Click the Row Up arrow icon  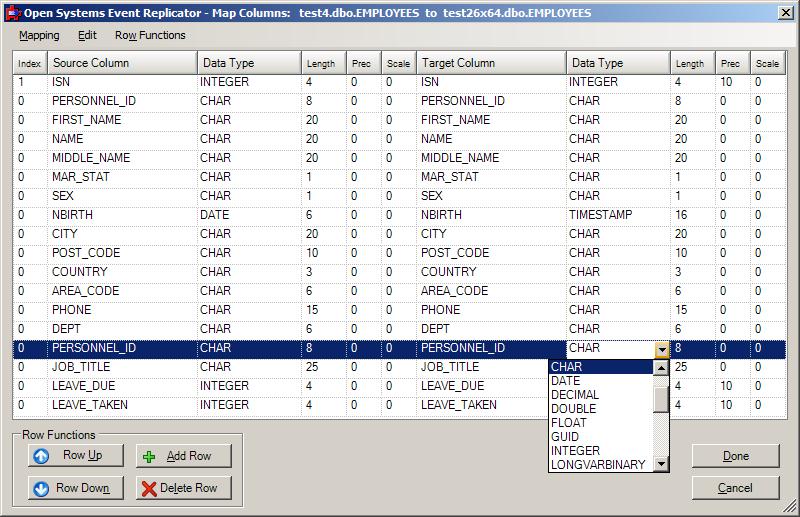click(41, 456)
